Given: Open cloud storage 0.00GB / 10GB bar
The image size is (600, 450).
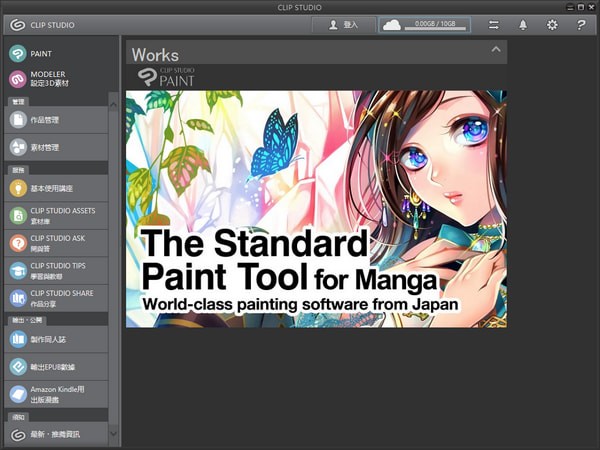Looking at the screenshot, I should pos(425,25).
